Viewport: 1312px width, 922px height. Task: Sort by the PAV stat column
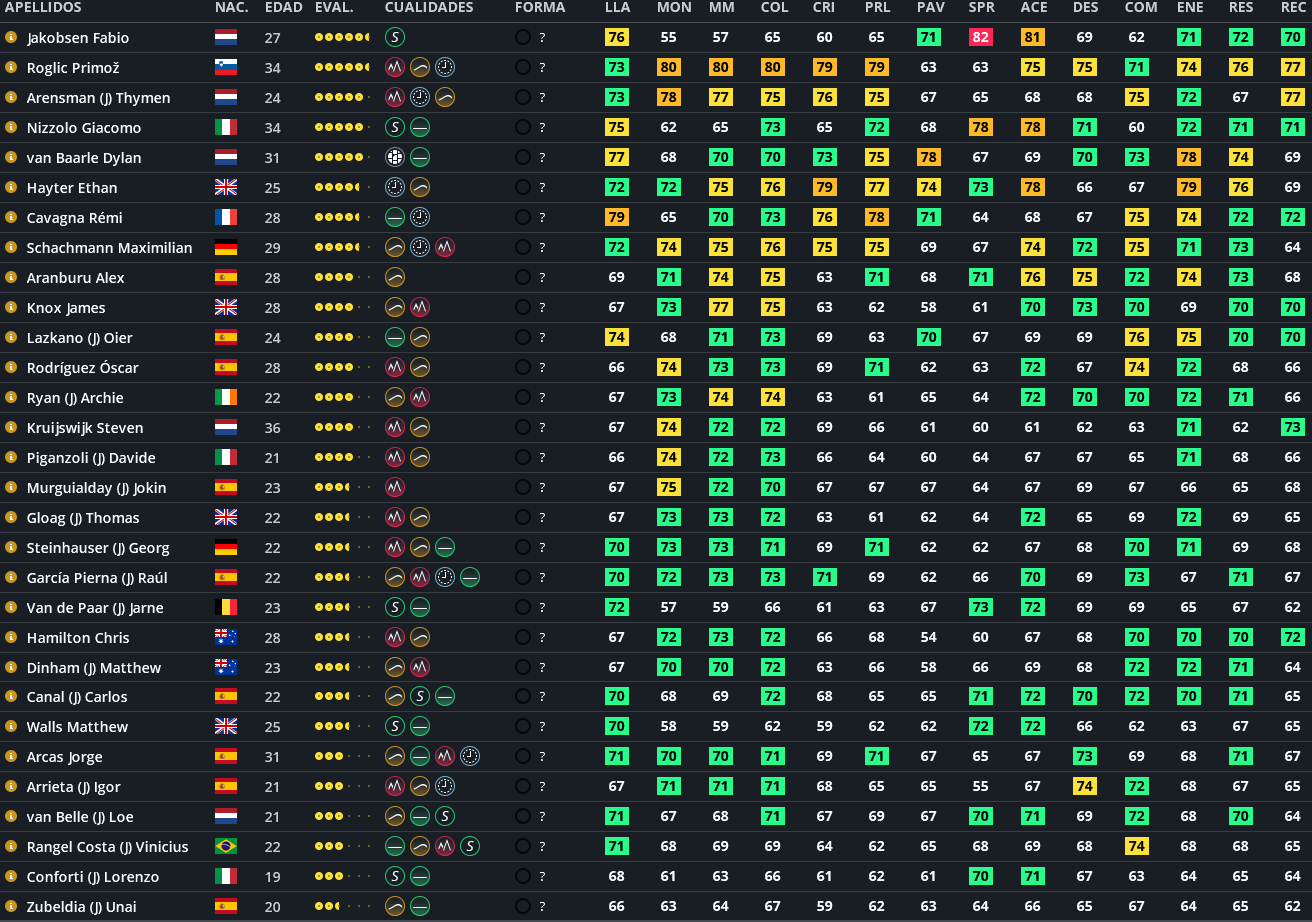(x=931, y=8)
